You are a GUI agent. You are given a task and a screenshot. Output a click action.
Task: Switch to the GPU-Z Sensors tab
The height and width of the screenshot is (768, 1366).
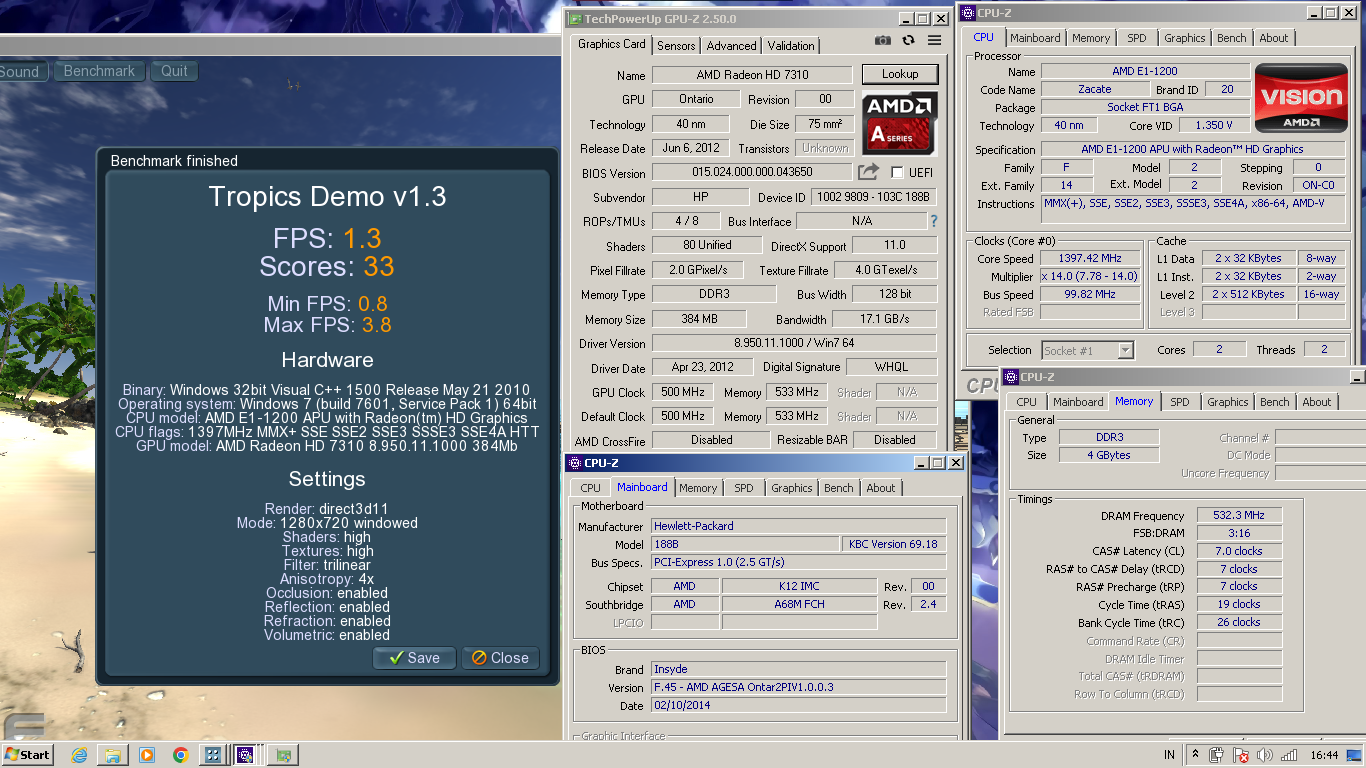[x=676, y=46]
